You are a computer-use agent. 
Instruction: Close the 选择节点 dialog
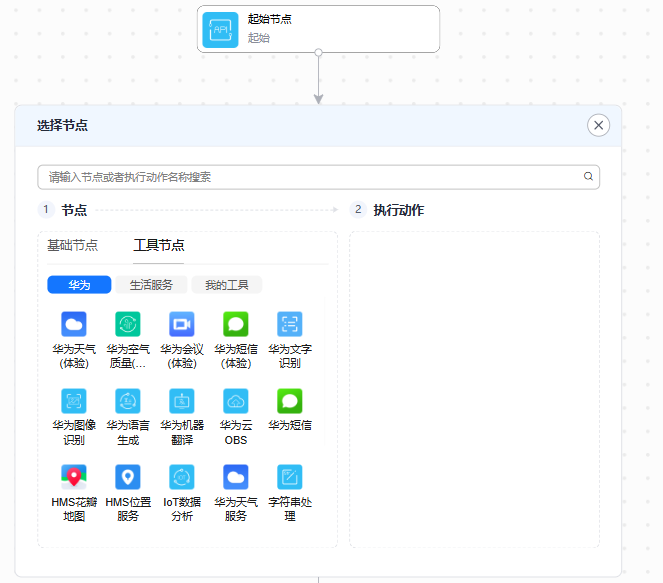[598, 125]
